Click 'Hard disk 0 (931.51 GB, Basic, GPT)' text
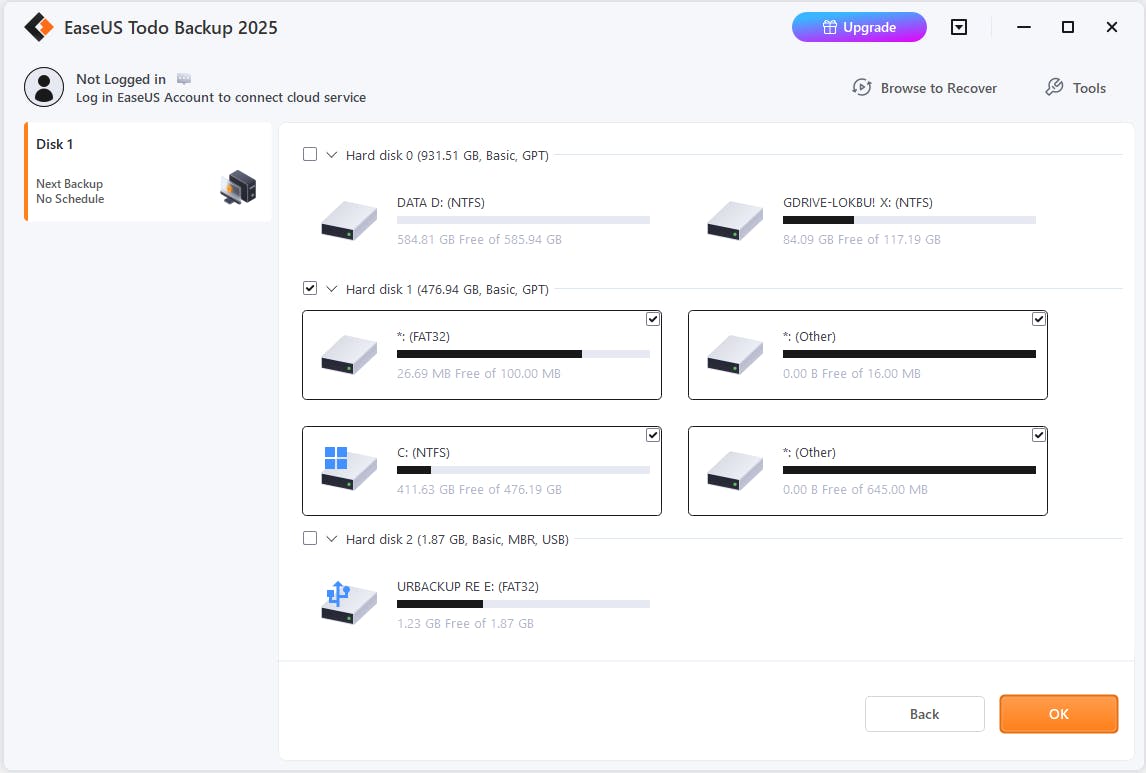 click(447, 155)
